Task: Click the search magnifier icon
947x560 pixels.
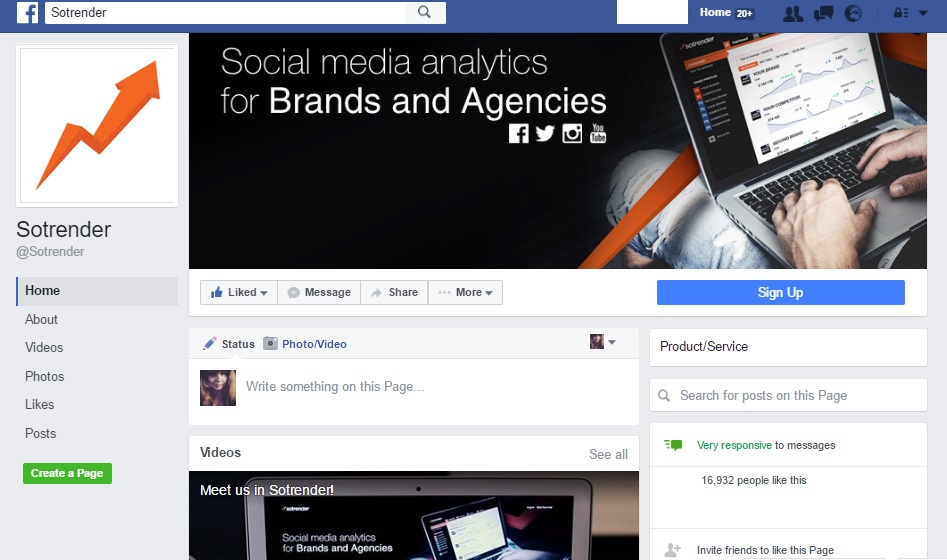Action: click(425, 12)
